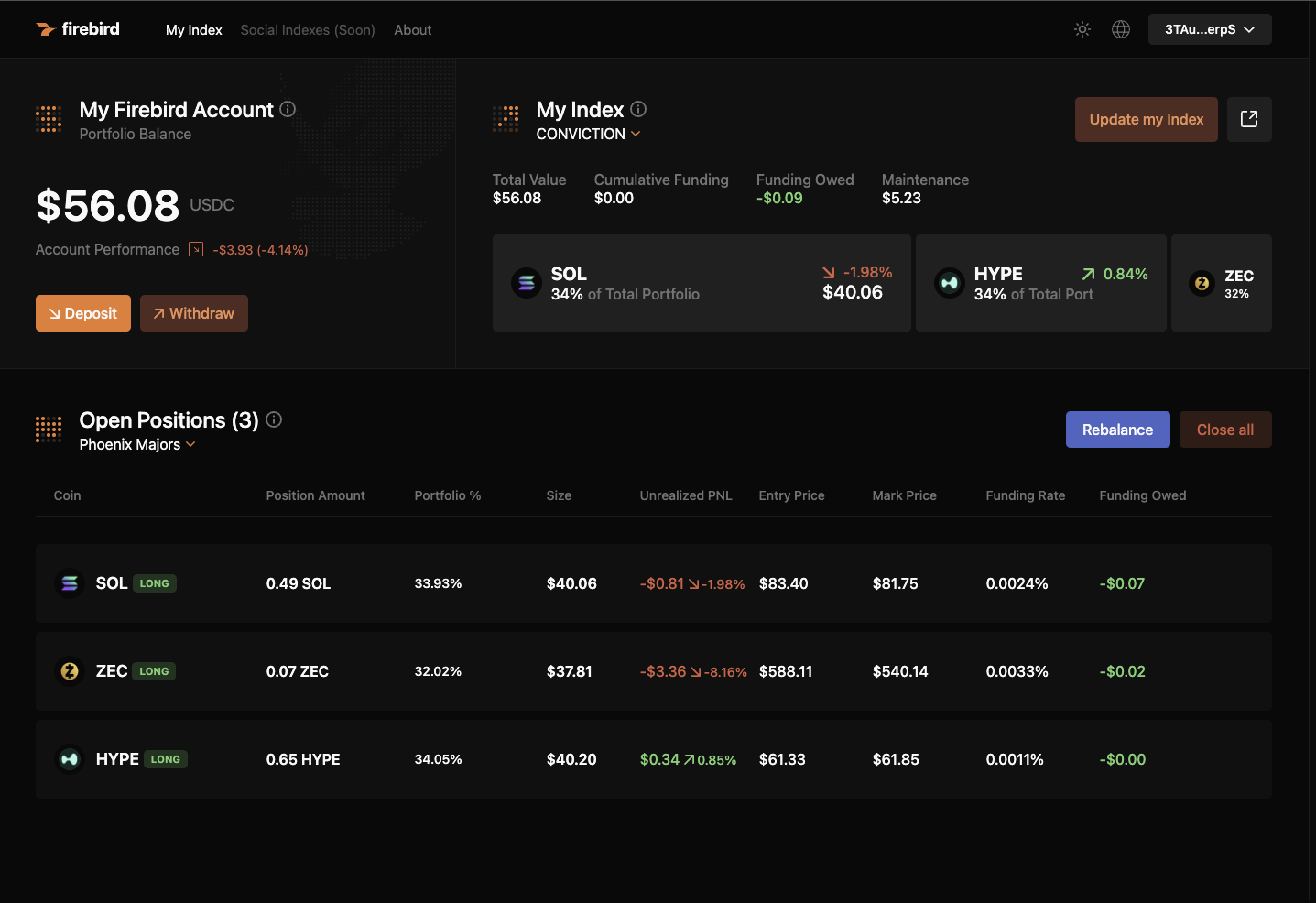Click HYPE coin icon in positions table

70,759
